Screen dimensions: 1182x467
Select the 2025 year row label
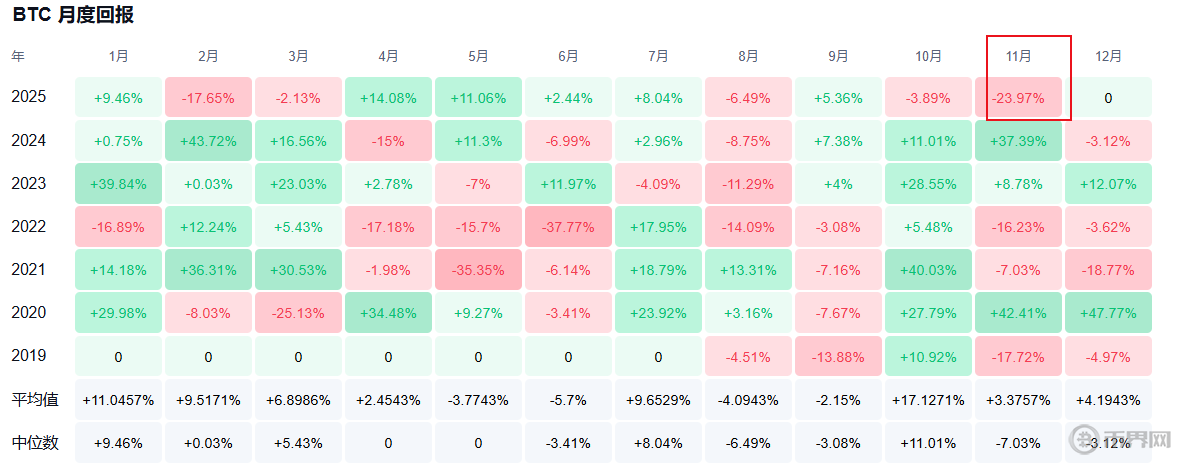tap(29, 97)
